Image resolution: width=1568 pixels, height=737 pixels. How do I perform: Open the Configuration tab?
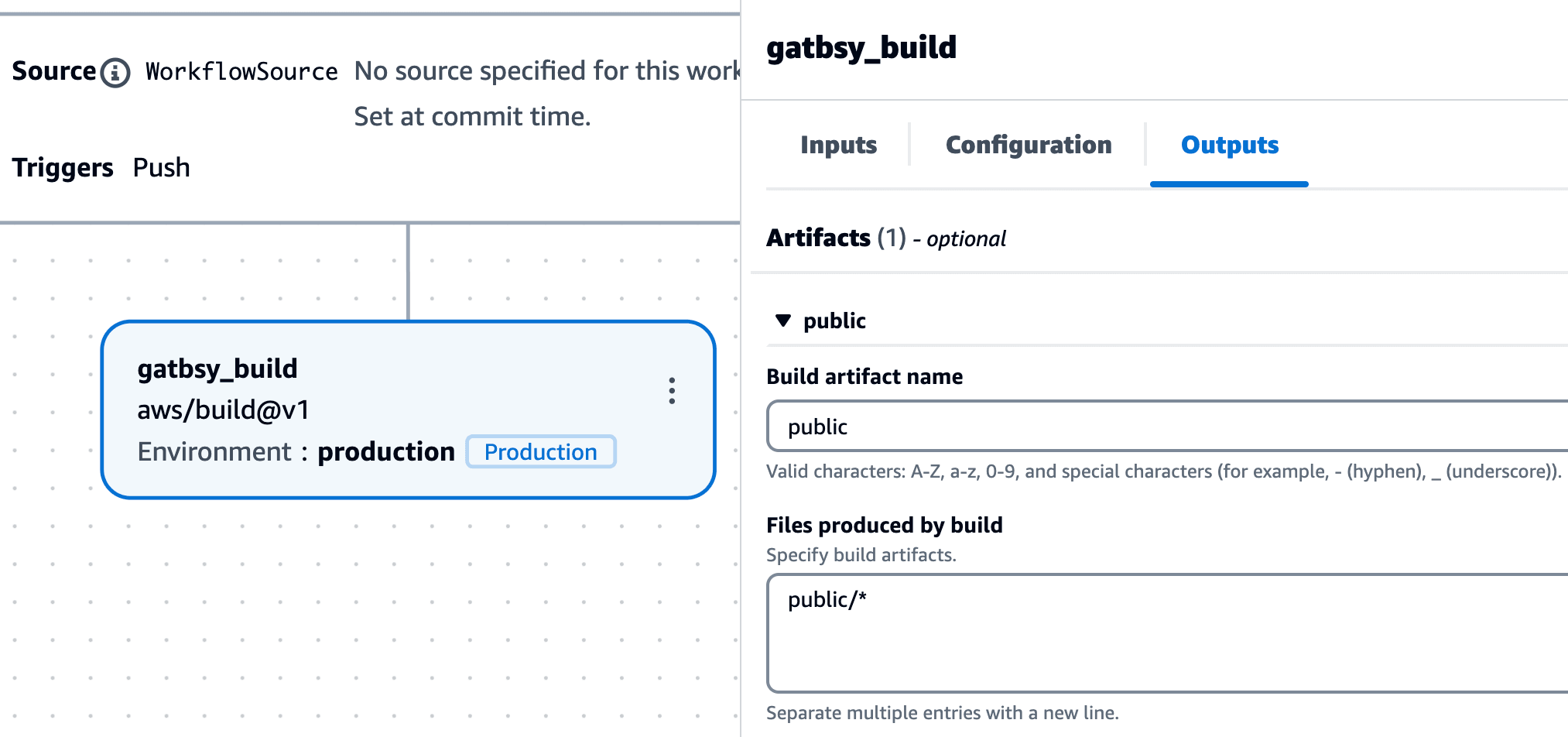(x=1028, y=145)
